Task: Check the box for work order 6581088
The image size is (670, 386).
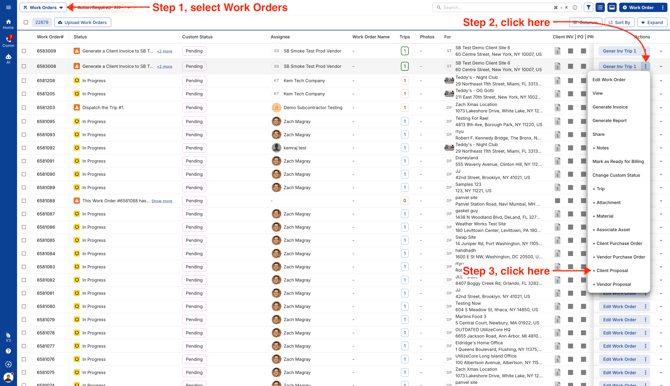Action: tap(24, 200)
